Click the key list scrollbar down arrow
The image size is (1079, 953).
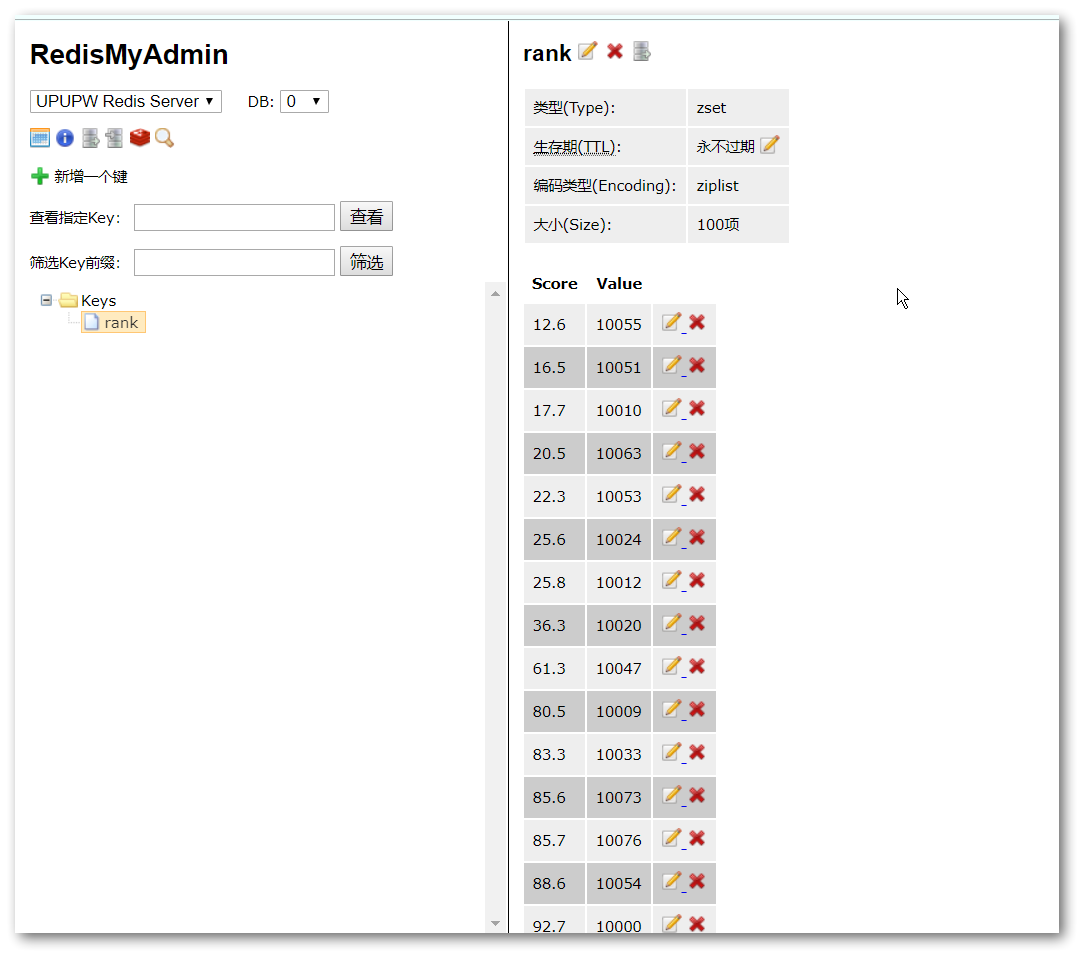coord(495,923)
